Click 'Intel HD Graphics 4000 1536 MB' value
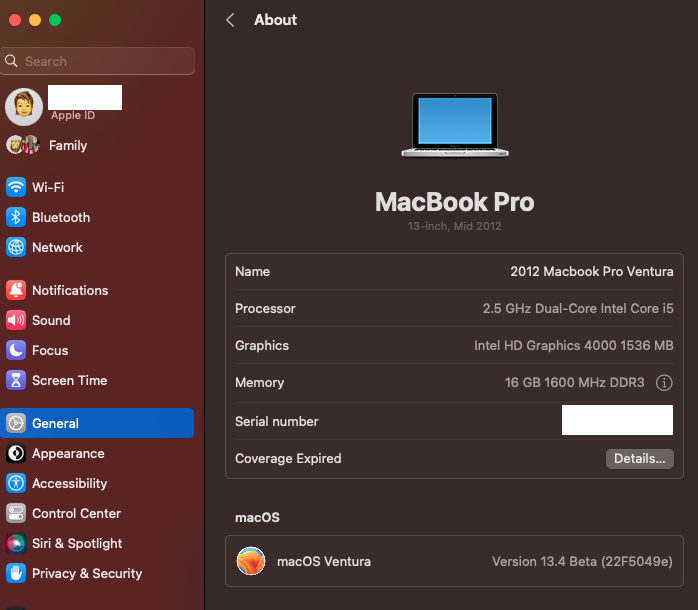Viewport: 698px width, 610px height. [x=574, y=345]
